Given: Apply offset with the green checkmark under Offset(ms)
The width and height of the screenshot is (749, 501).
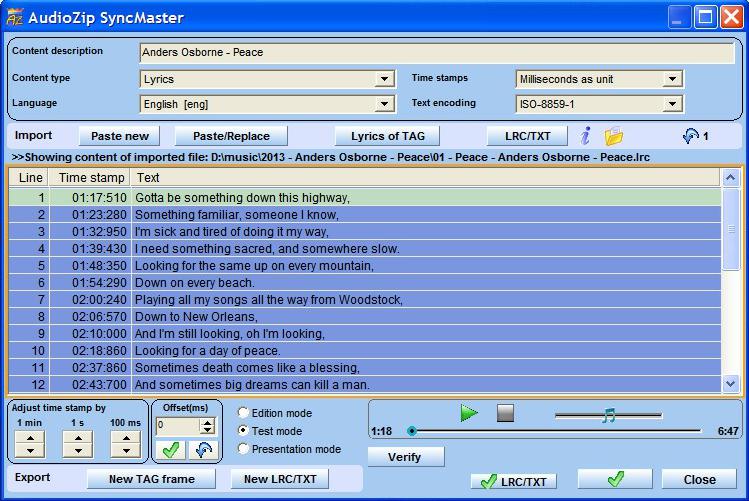Looking at the screenshot, I should pyautogui.click(x=171, y=450).
